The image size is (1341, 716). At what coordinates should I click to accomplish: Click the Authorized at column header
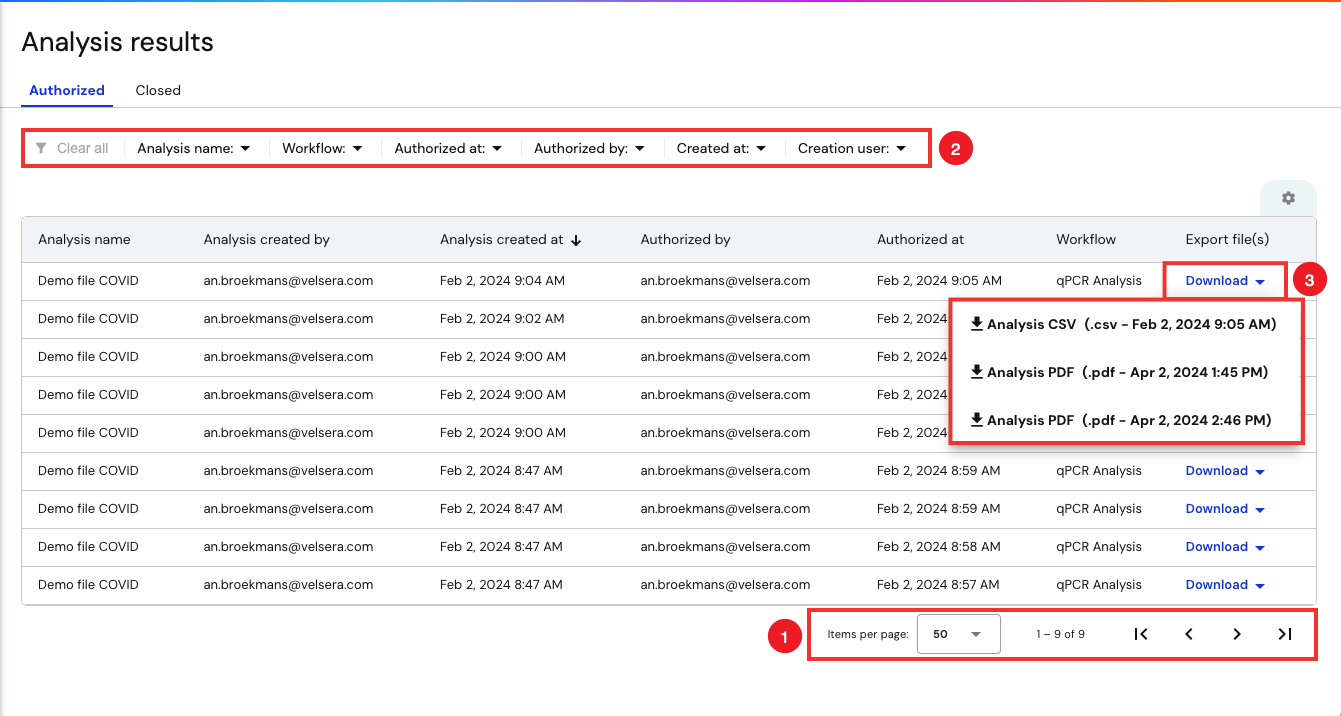[x=920, y=240]
